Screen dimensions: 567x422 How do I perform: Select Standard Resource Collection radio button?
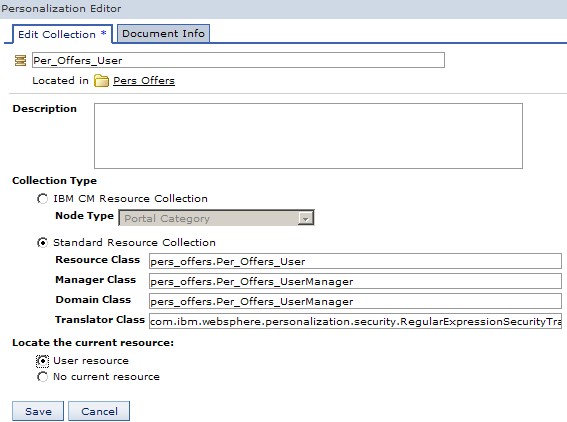pos(42,243)
